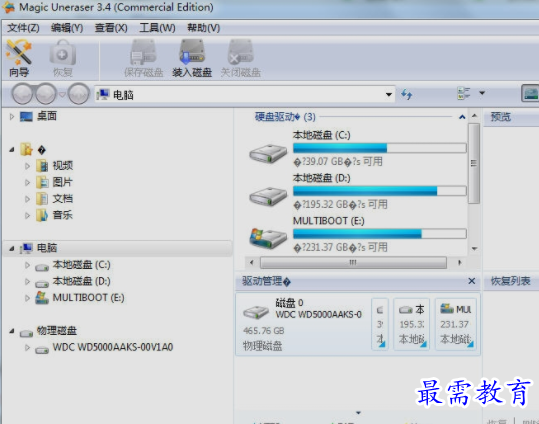Open the 查看(X) menu
Viewport: 539px width, 424px height.
point(111,28)
